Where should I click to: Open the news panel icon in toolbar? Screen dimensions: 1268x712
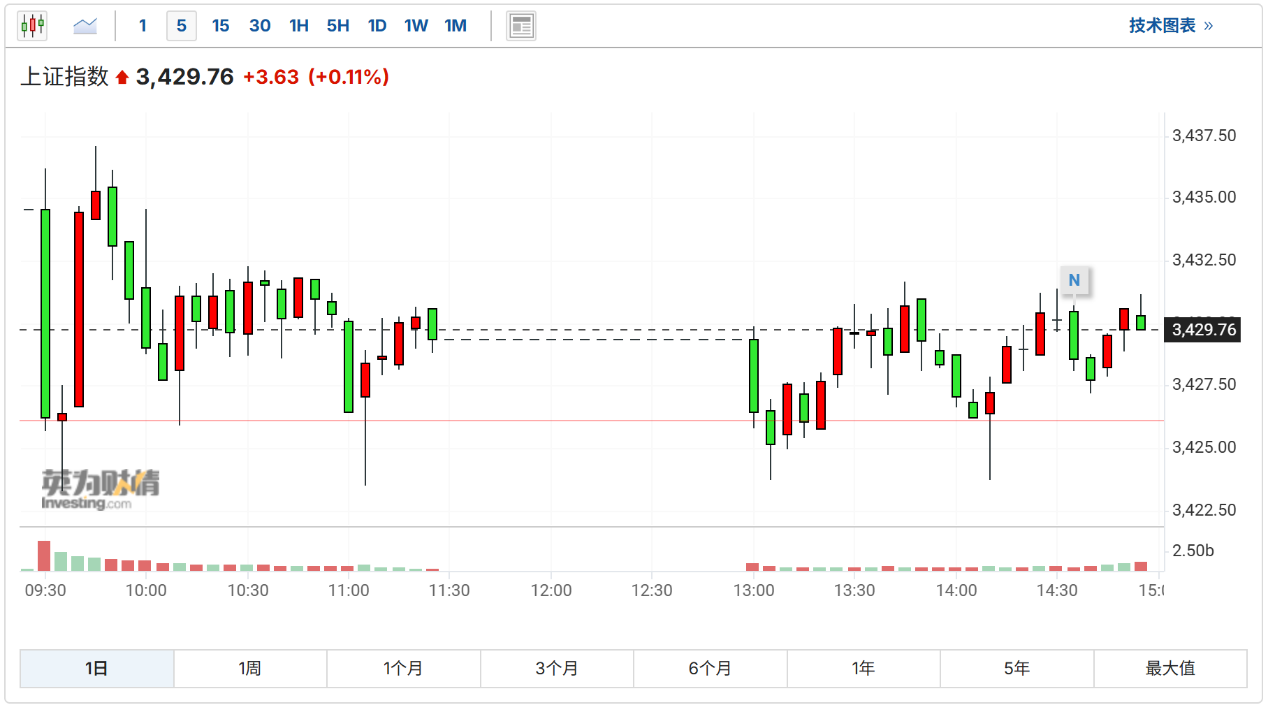click(521, 26)
